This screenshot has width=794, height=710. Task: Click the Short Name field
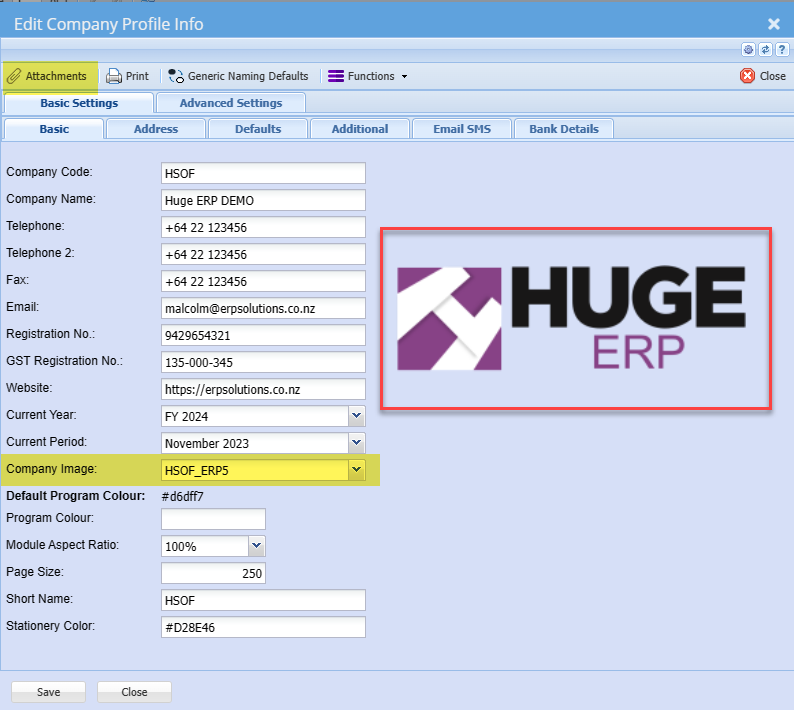[x=263, y=600]
